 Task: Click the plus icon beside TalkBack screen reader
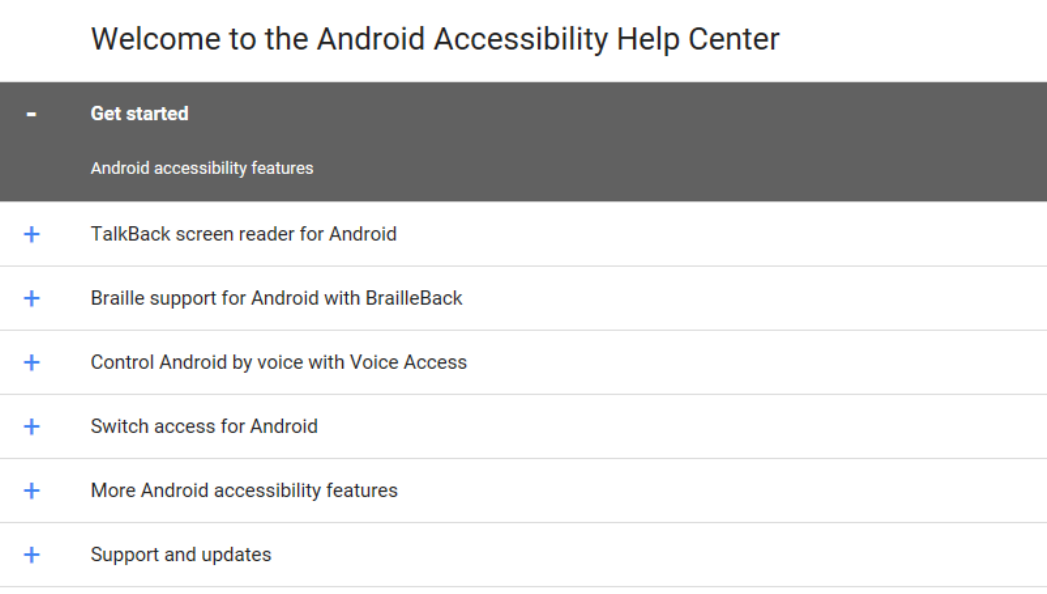click(31, 234)
